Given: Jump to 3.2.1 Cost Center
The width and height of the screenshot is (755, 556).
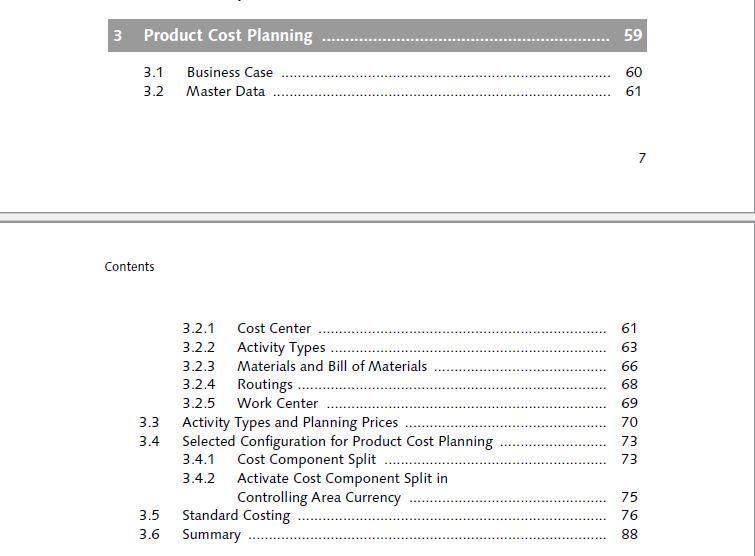Looking at the screenshot, I should tap(410, 328).
